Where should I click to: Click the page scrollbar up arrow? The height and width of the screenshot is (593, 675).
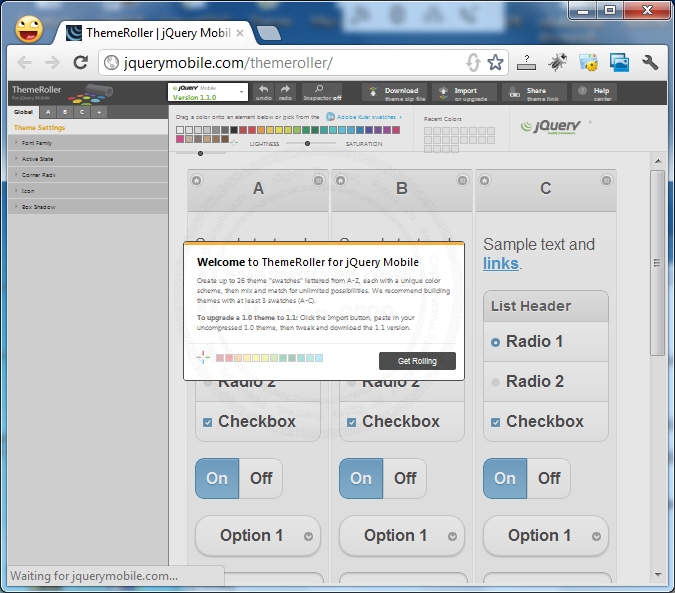pyautogui.click(x=658, y=161)
